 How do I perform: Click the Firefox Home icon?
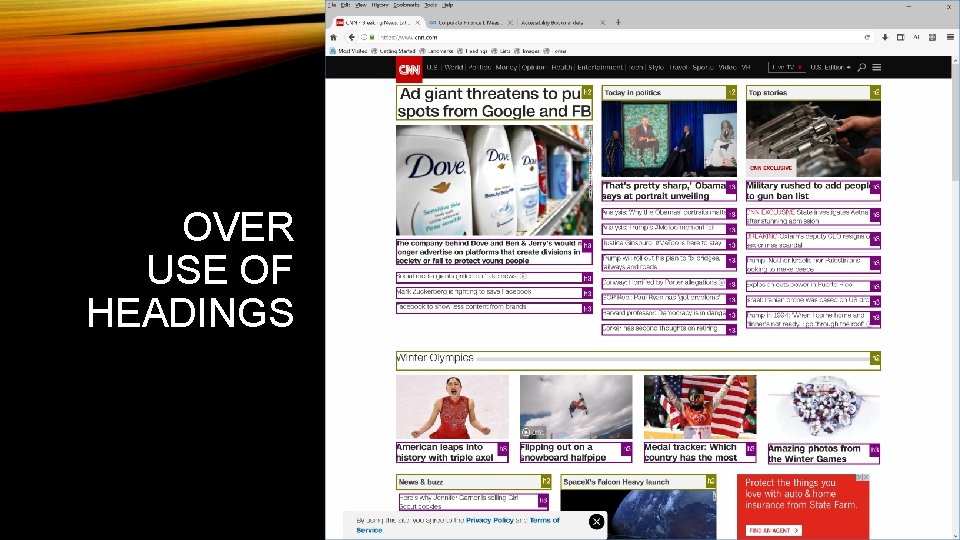coord(333,37)
